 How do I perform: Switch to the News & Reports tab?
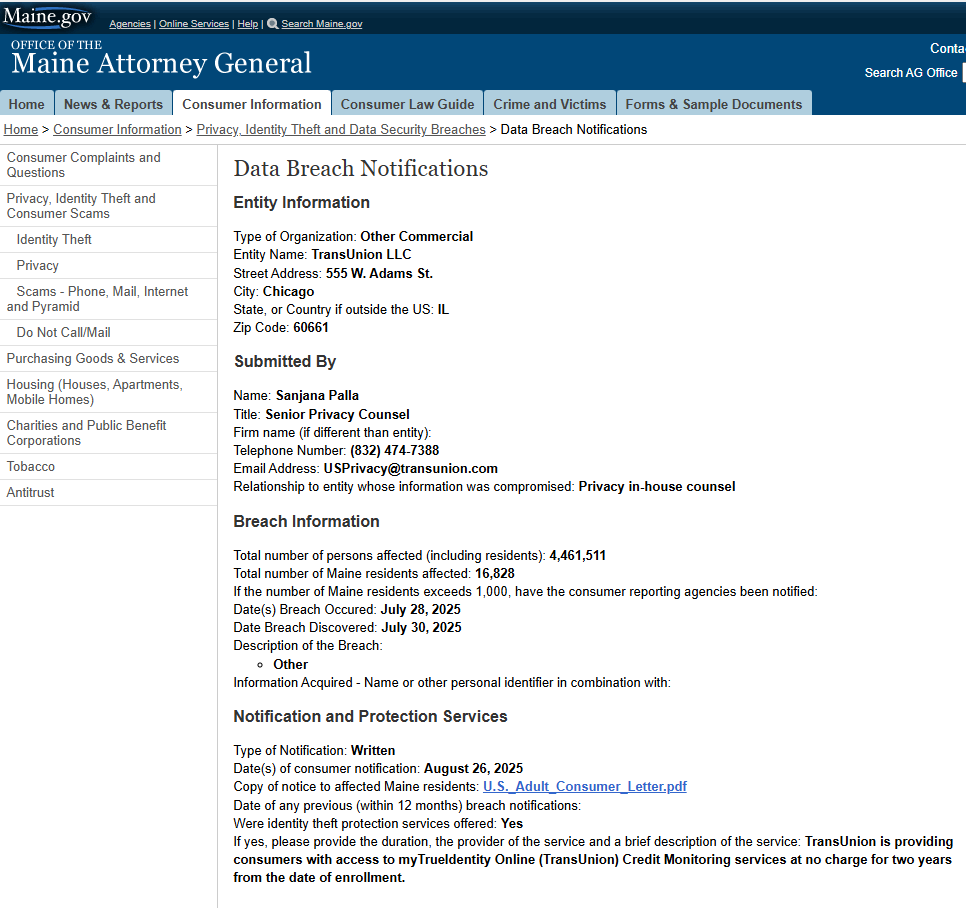tap(113, 104)
